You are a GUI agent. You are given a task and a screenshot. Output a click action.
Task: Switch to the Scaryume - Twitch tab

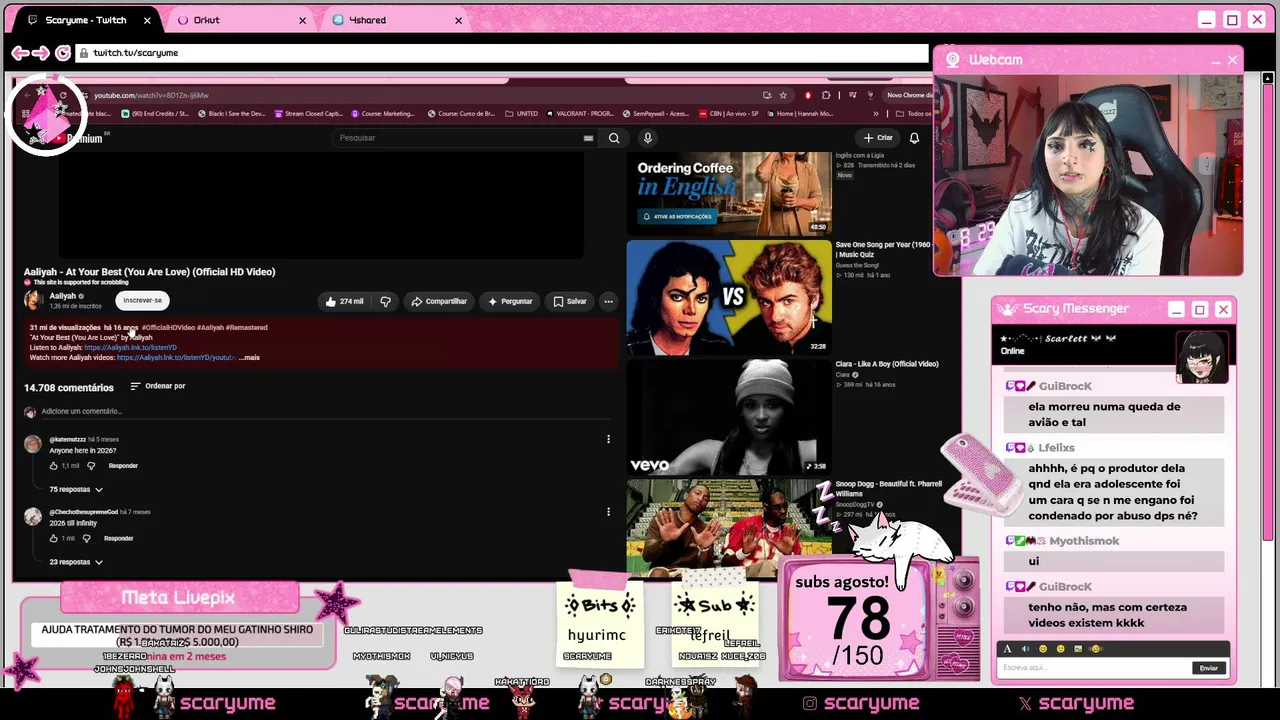point(88,20)
